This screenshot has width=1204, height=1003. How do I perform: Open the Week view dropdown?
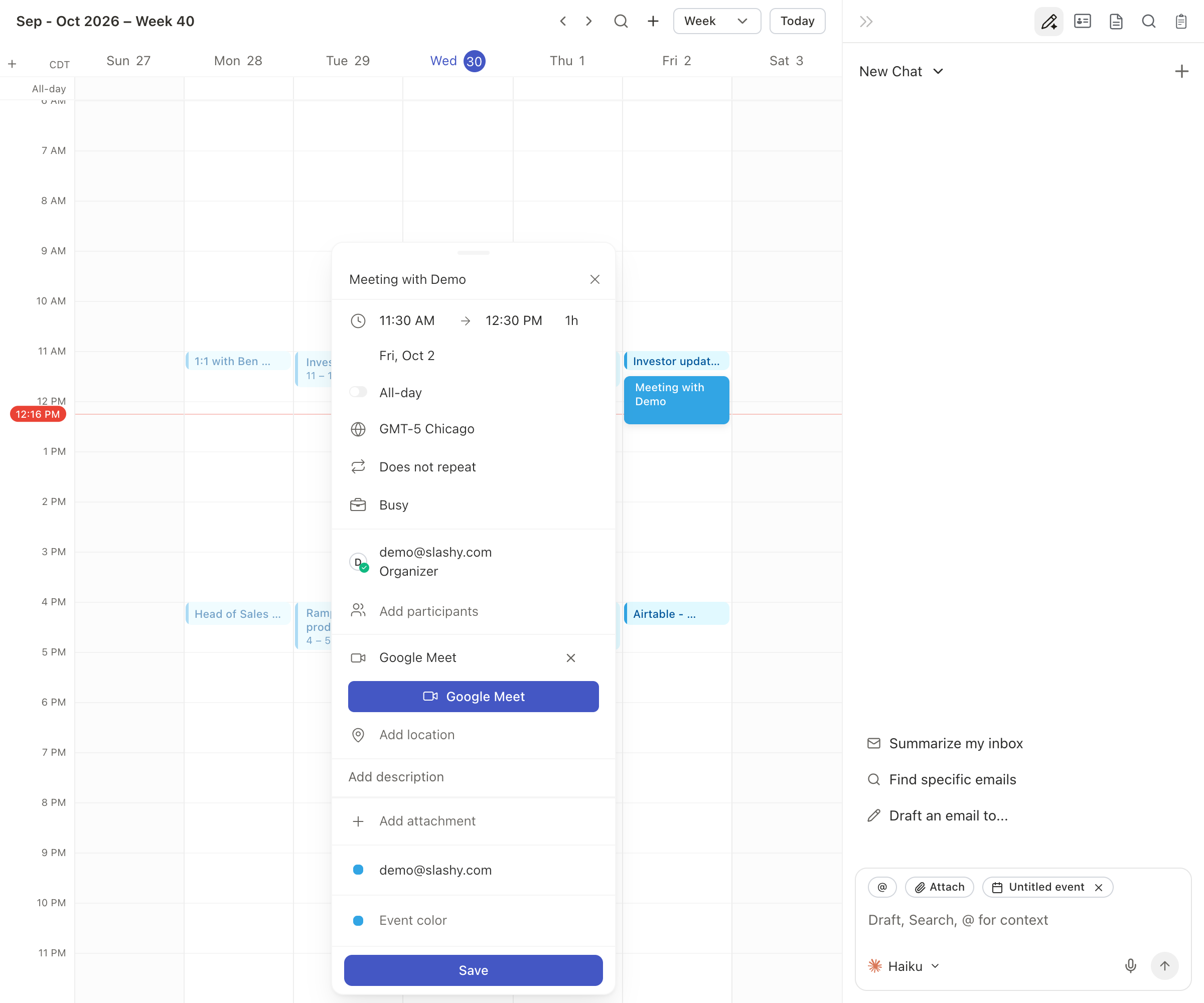pos(717,21)
